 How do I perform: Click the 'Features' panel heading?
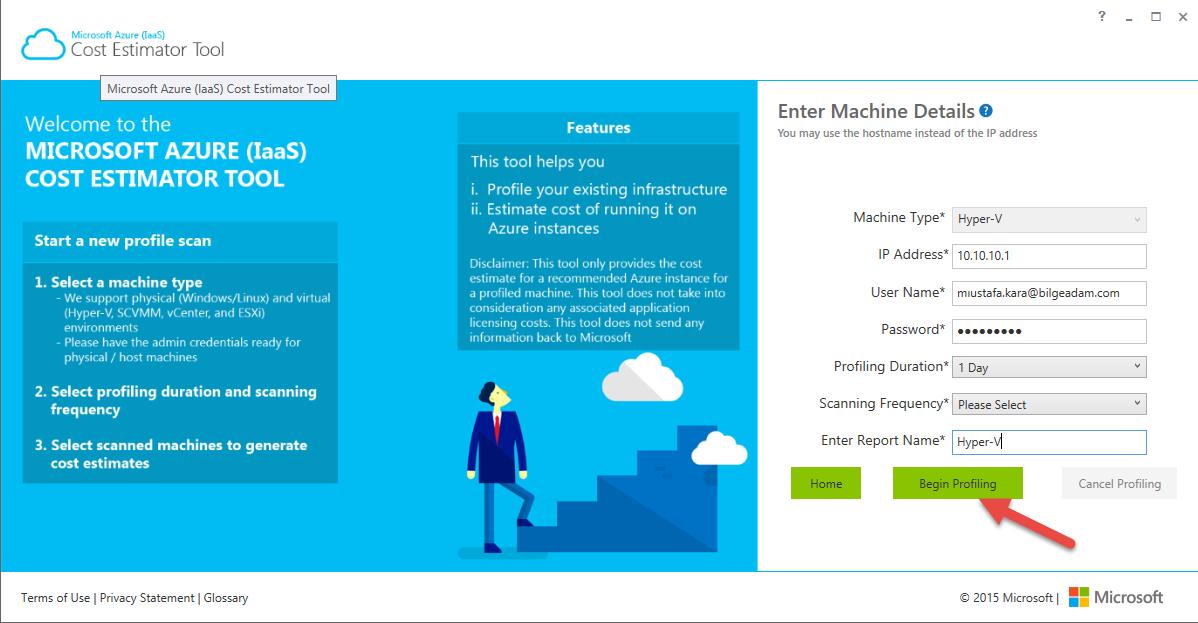coord(598,128)
